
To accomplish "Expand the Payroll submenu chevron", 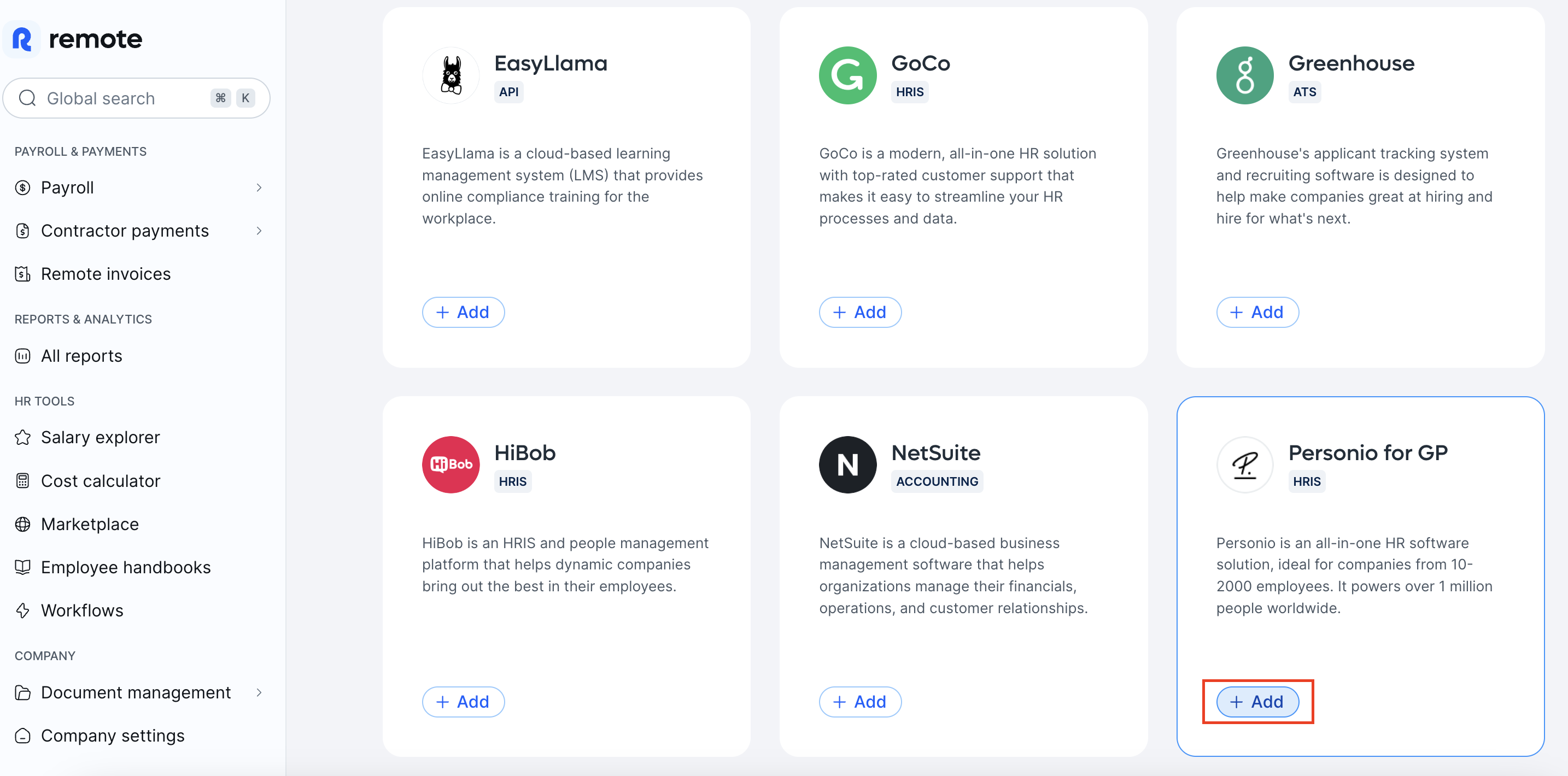I will tap(259, 187).
